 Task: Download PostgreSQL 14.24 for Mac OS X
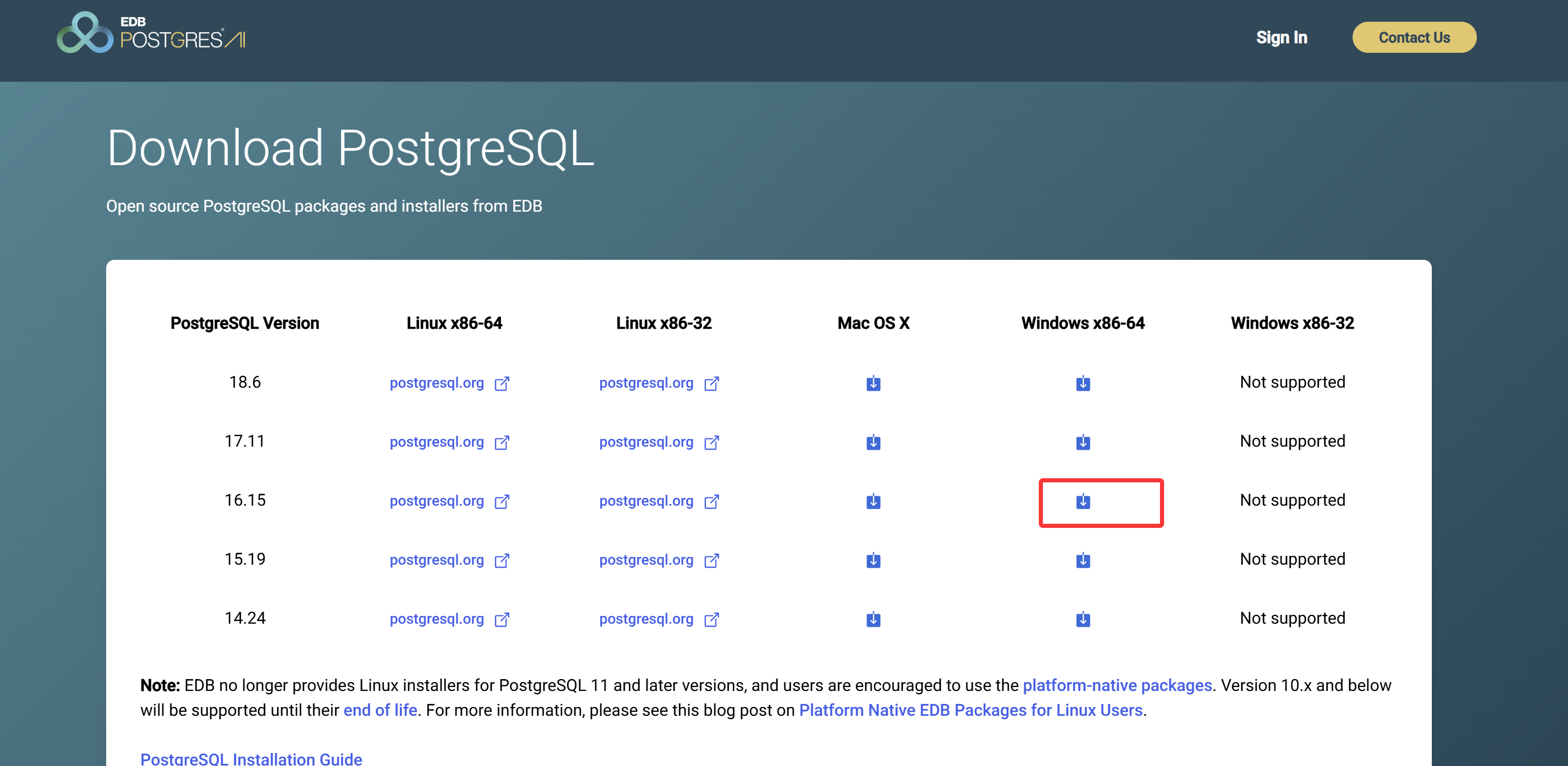pos(873,620)
